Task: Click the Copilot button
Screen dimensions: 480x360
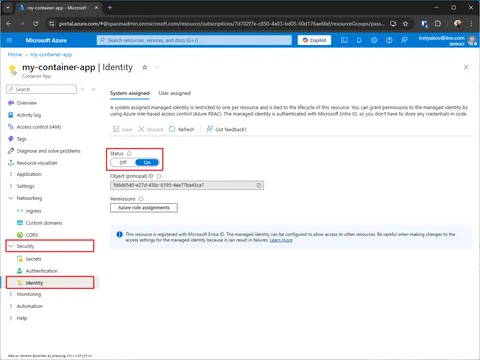Action: [314, 40]
